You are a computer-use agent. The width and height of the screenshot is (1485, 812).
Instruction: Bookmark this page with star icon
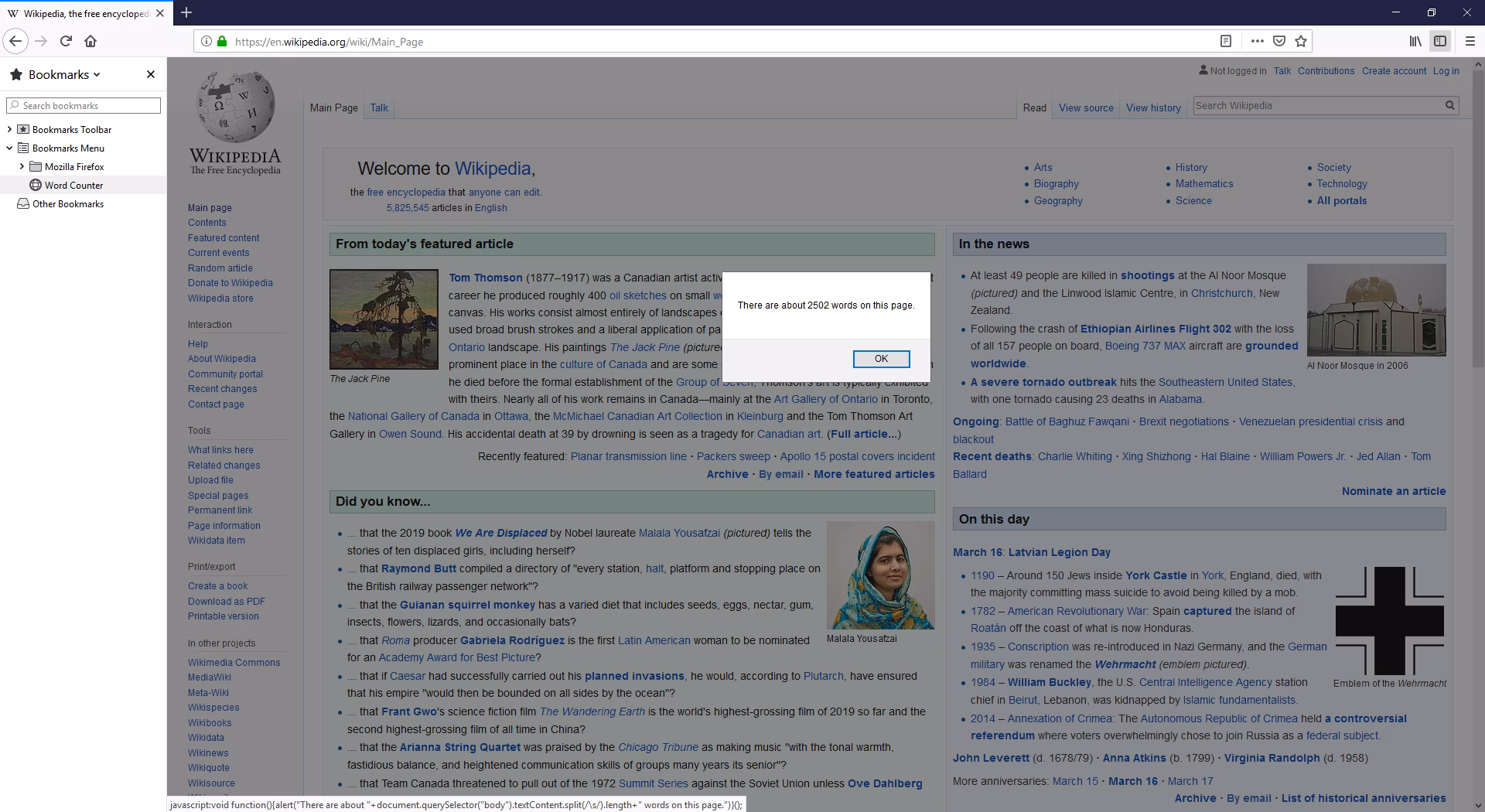coord(1301,42)
